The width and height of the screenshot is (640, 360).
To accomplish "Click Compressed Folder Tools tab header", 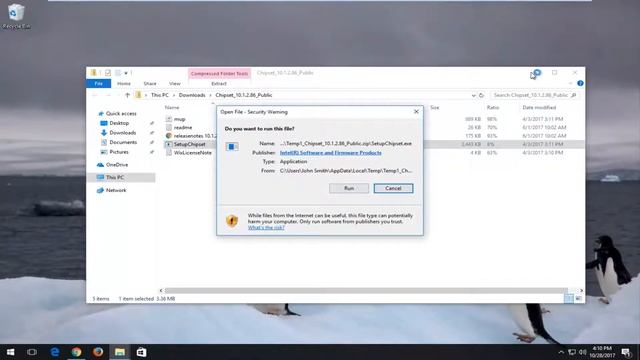I will (x=219, y=73).
